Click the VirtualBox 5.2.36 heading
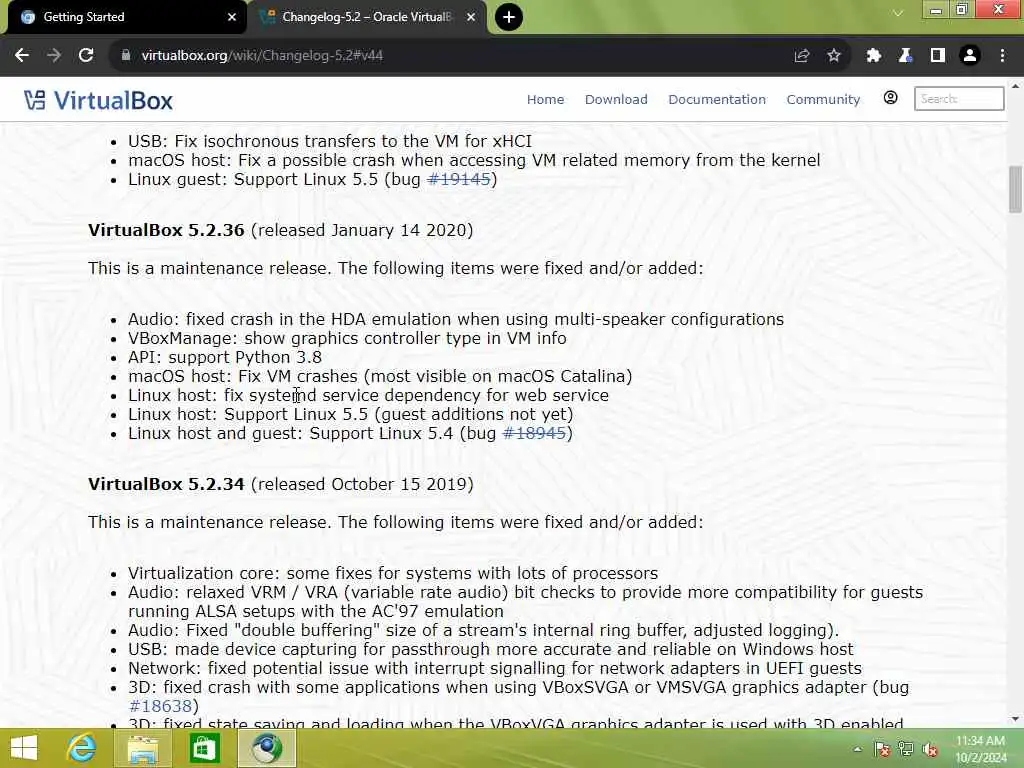 pyautogui.click(x=166, y=231)
